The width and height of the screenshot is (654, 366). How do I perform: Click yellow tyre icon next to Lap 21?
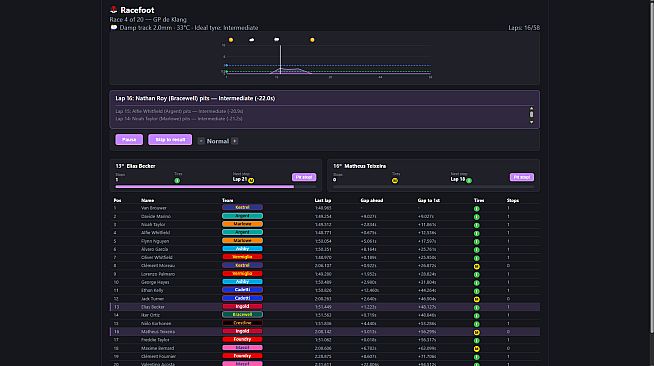tap(251, 180)
